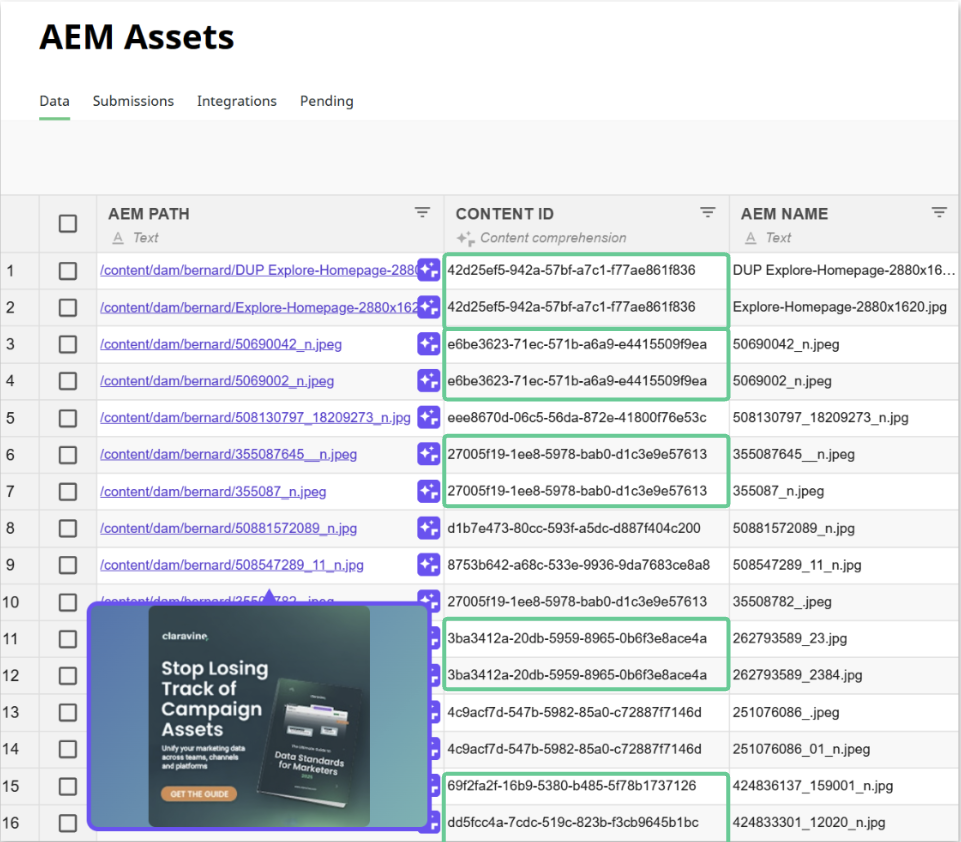Click GET THE GUIDE button in preview
The width and height of the screenshot is (961, 842).
pos(199,794)
